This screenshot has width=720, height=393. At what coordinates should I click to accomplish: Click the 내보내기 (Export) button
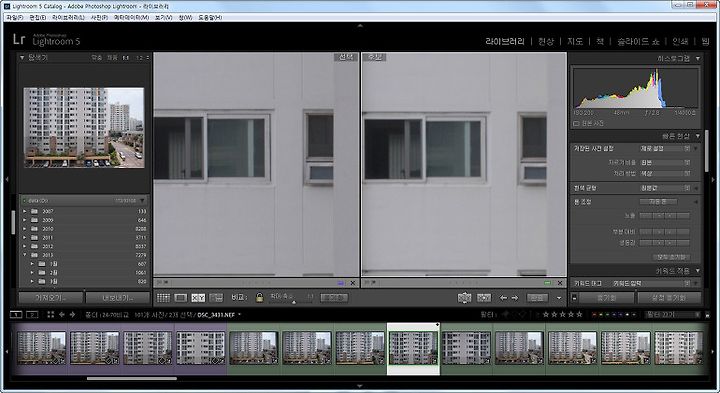click(118, 298)
